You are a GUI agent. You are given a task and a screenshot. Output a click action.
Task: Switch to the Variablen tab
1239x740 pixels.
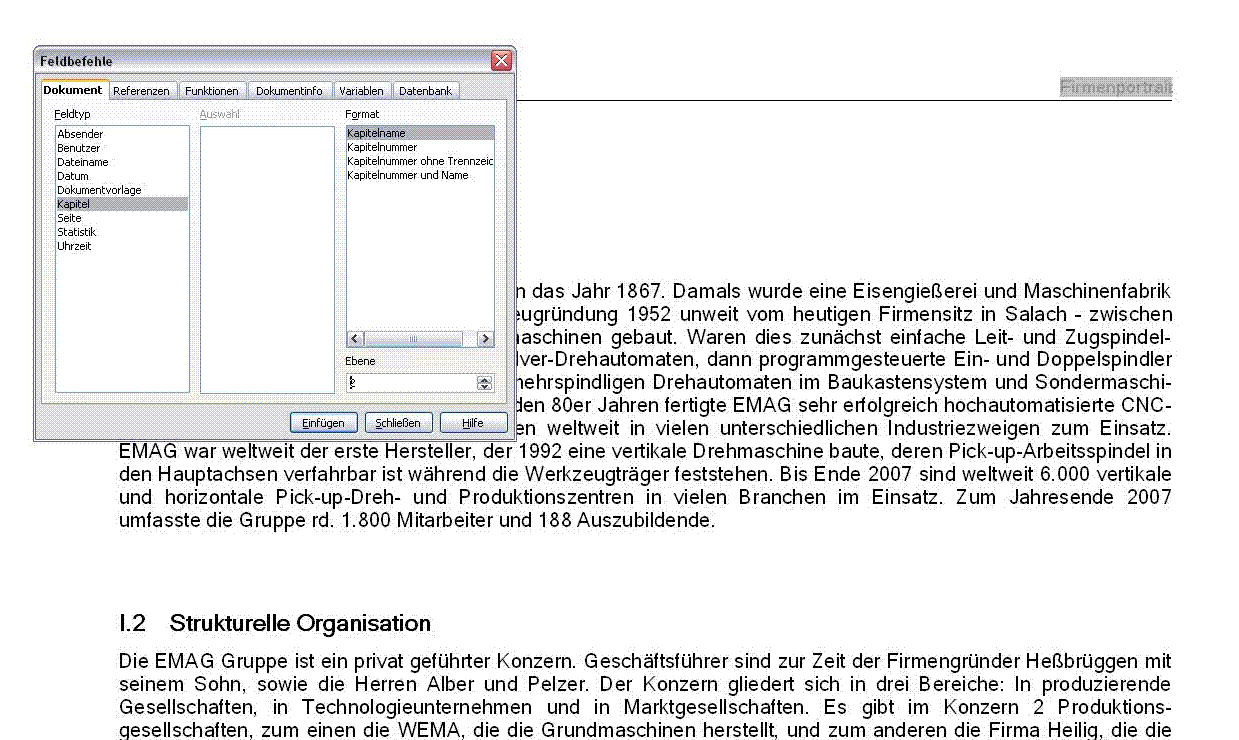tap(361, 90)
